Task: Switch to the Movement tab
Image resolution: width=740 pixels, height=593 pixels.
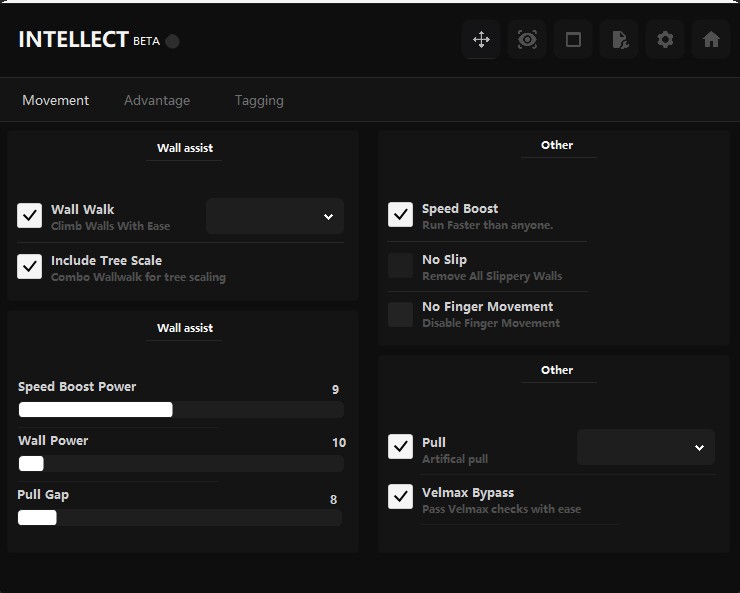Action: click(56, 100)
